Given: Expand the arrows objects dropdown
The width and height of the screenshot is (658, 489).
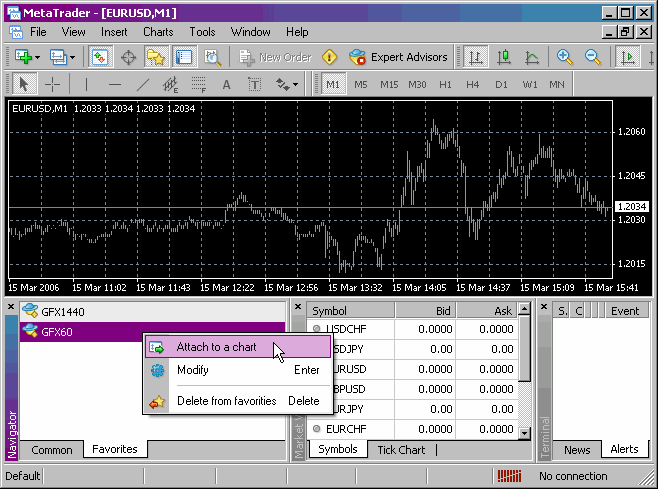Looking at the screenshot, I should pyautogui.click(x=296, y=85).
